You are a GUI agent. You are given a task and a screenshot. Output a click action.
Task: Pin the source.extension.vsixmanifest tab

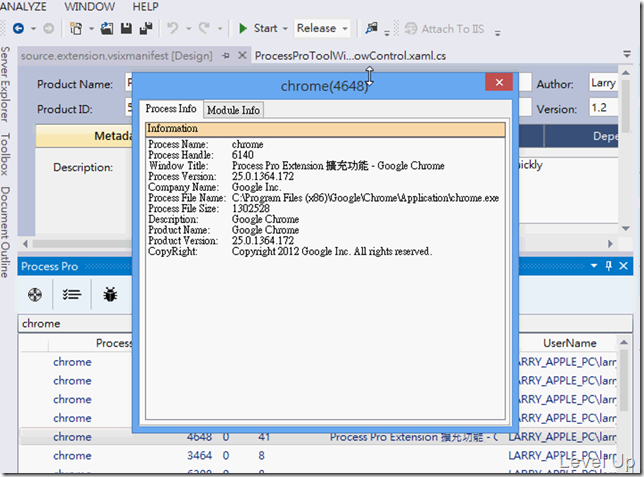(225, 55)
